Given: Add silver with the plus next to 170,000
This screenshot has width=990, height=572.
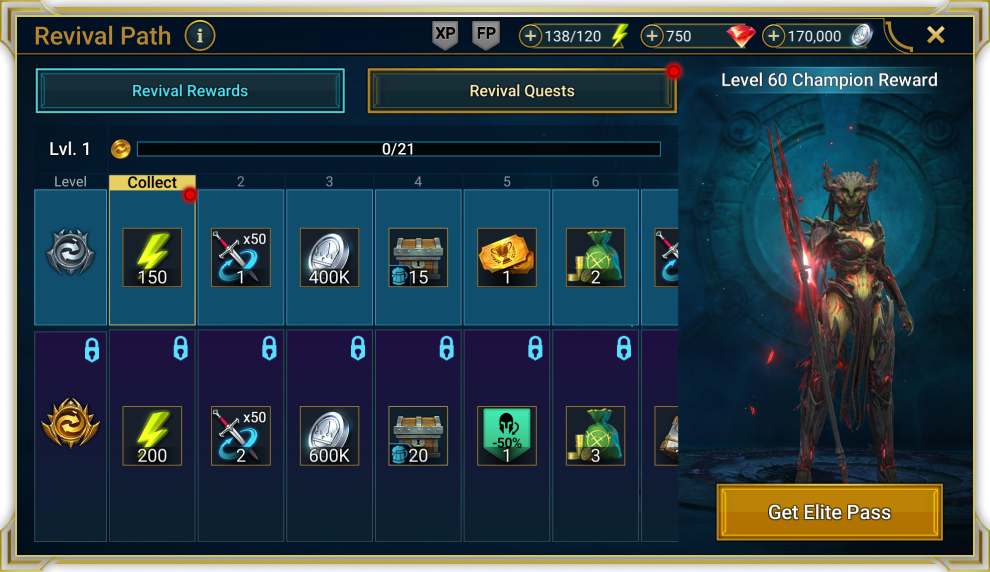Looking at the screenshot, I should [x=773, y=36].
